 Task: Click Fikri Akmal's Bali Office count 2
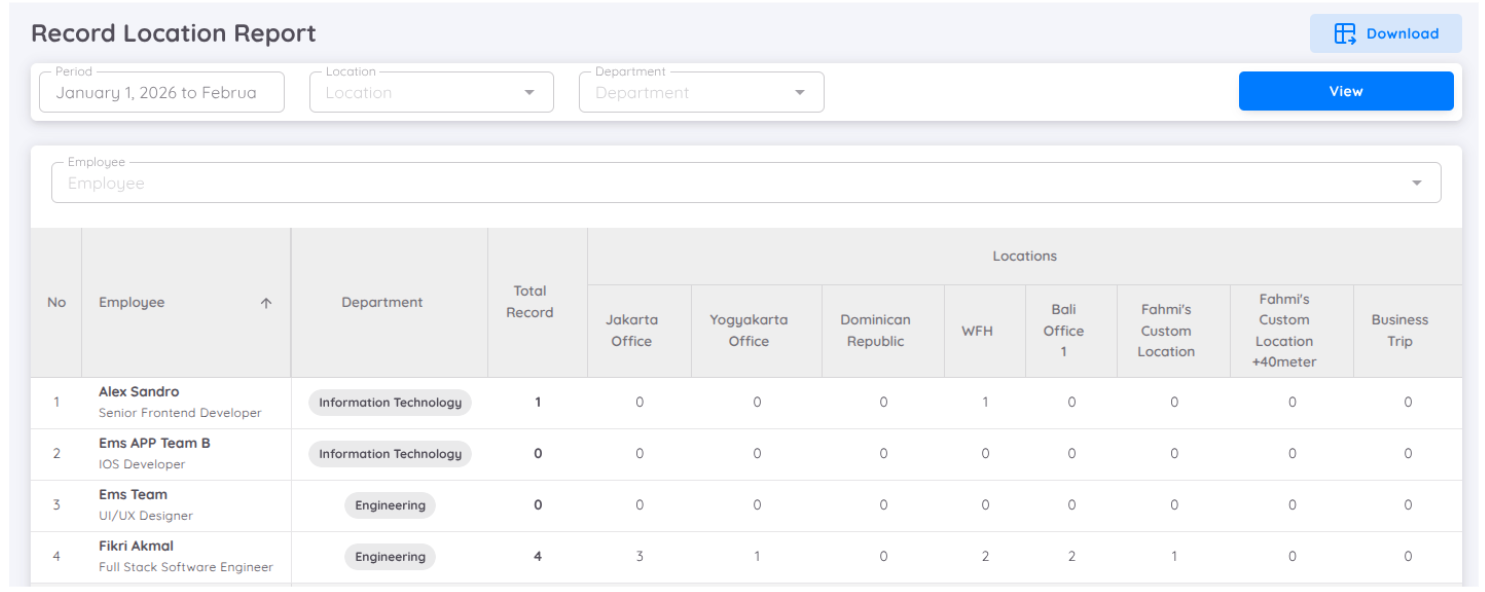click(x=1072, y=557)
